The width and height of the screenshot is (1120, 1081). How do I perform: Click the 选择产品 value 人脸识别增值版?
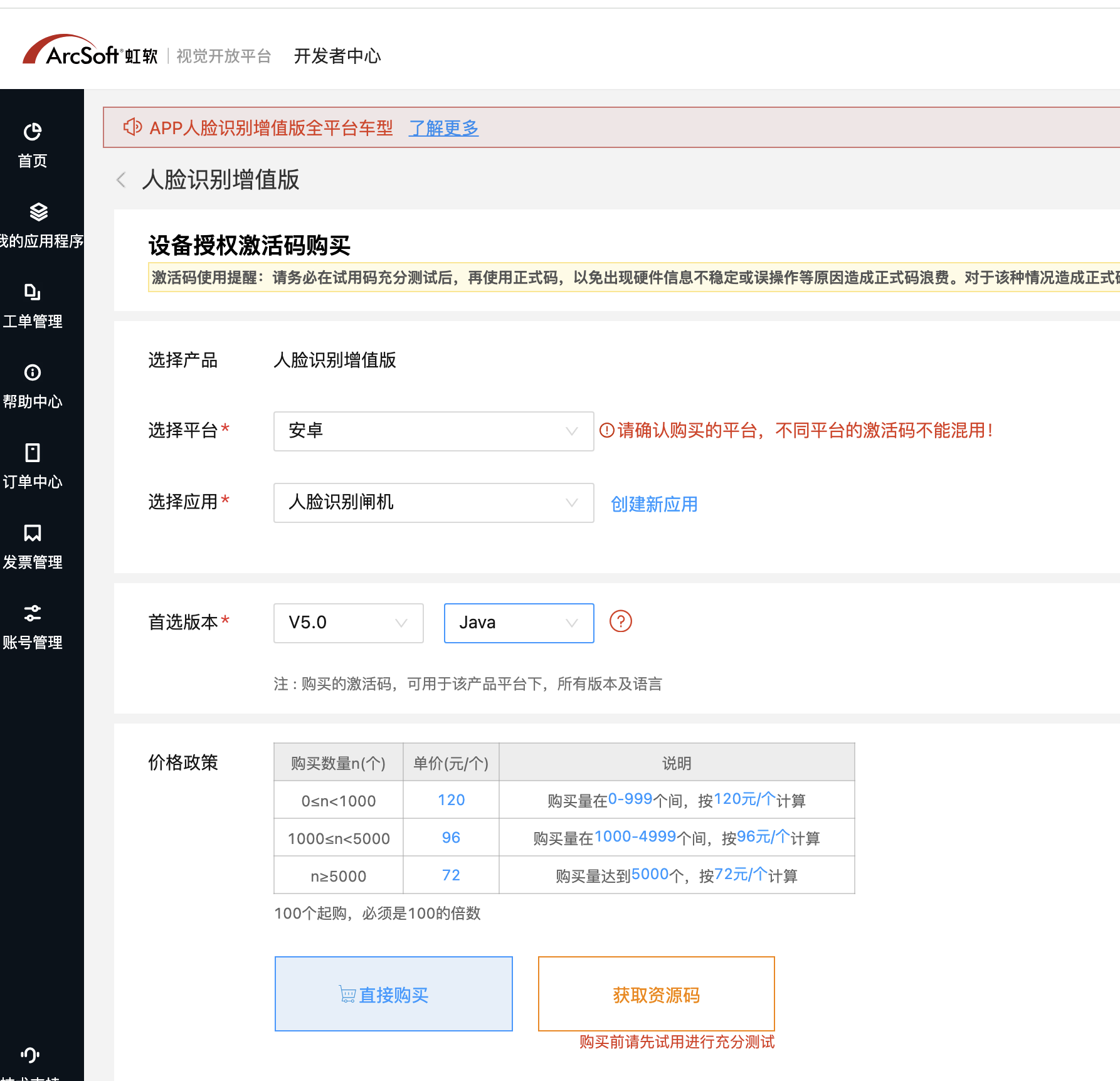coord(335,360)
